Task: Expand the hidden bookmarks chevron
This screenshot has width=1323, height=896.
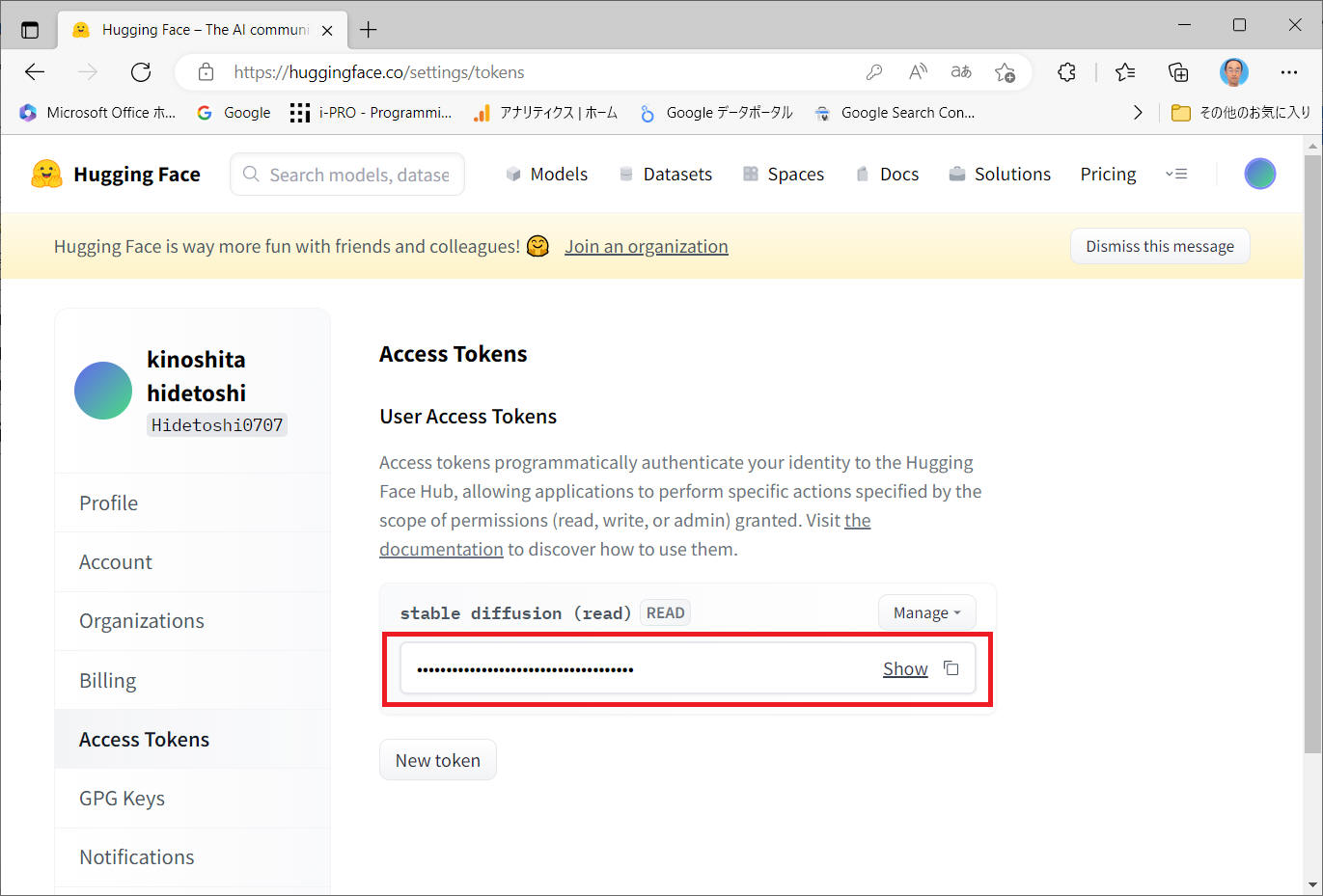Action: (x=1138, y=113)
